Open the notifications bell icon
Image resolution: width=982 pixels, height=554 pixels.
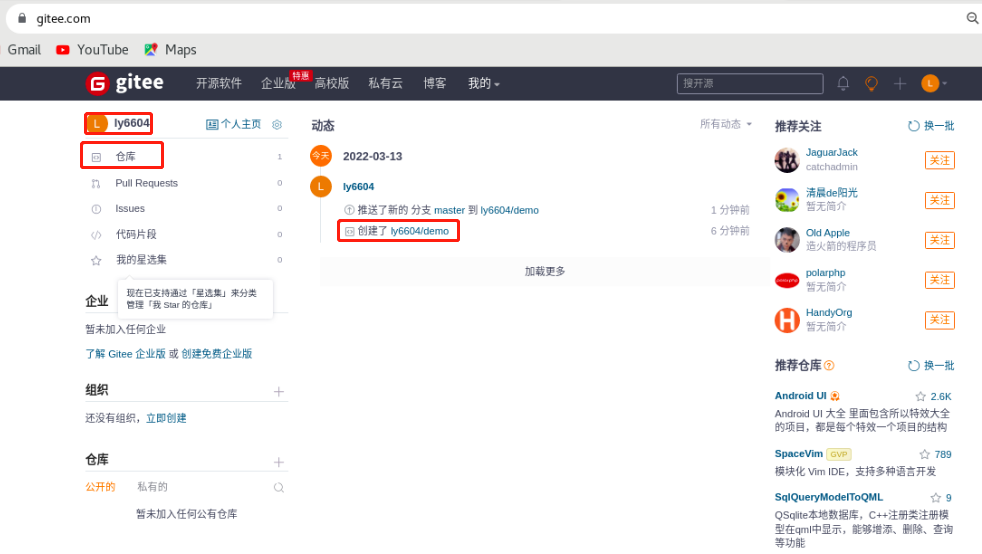843,83
